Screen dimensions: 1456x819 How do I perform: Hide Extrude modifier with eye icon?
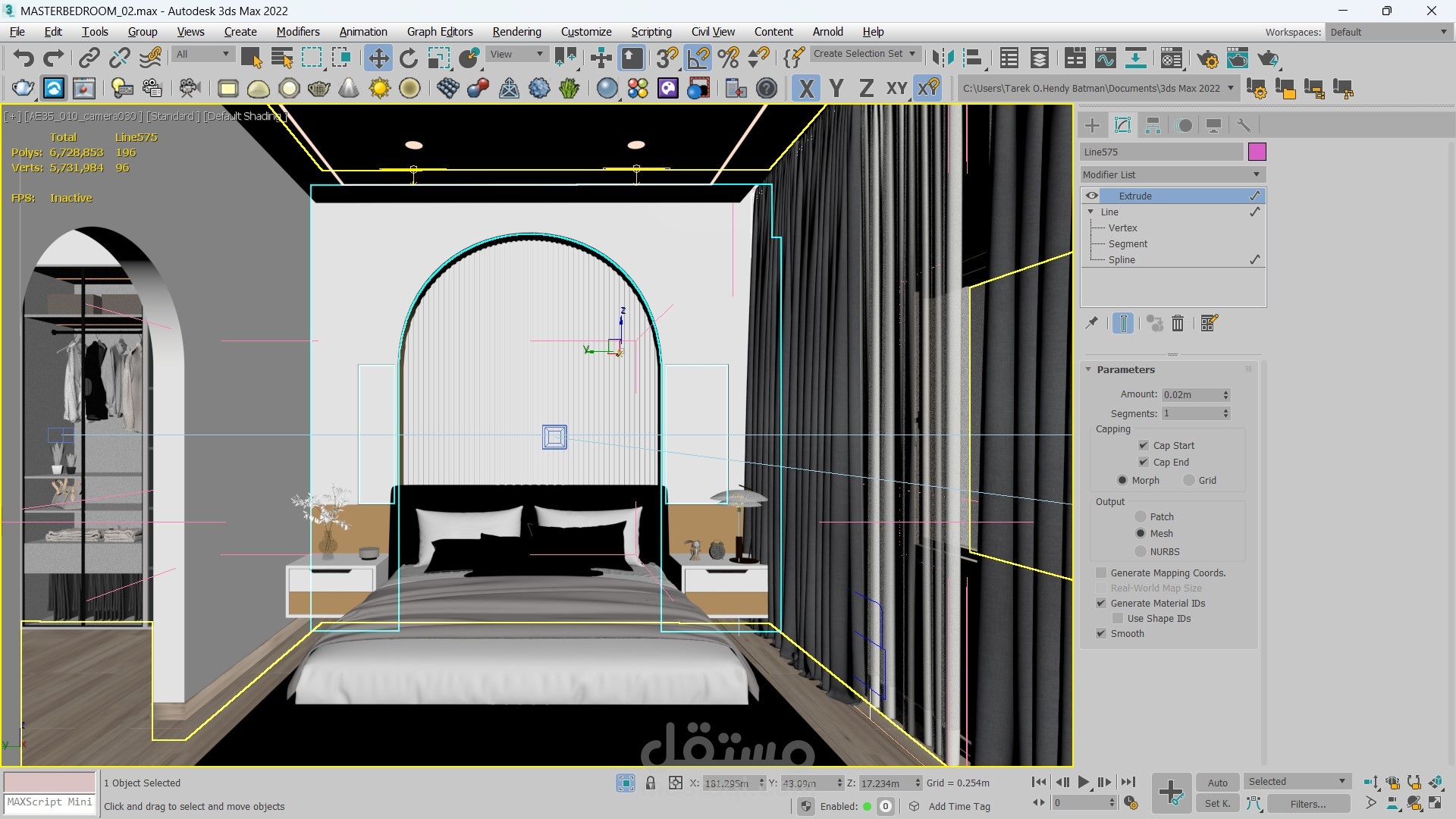pos(1092,196)
